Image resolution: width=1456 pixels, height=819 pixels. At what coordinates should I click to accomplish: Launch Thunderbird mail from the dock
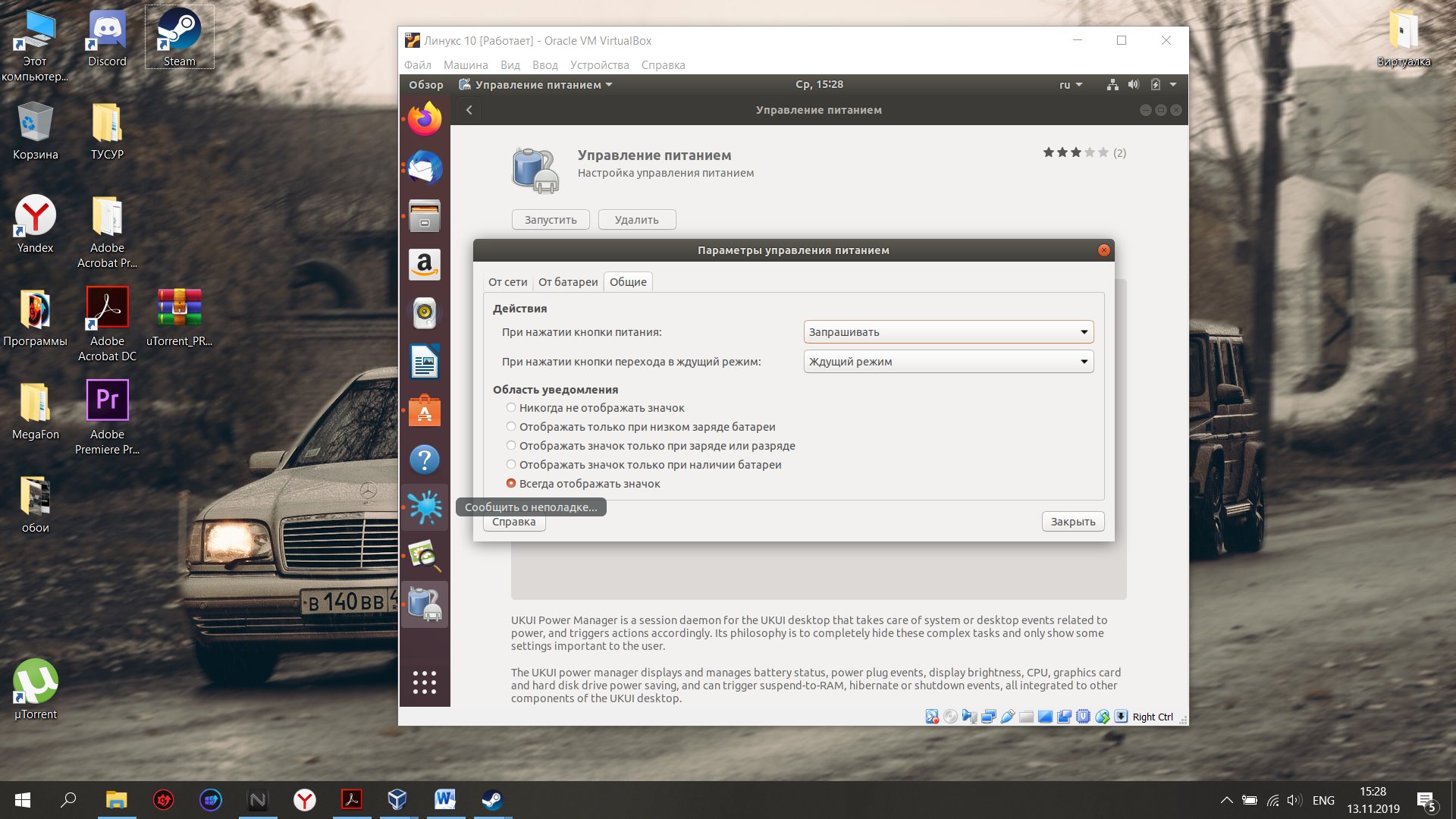point(425,168)
